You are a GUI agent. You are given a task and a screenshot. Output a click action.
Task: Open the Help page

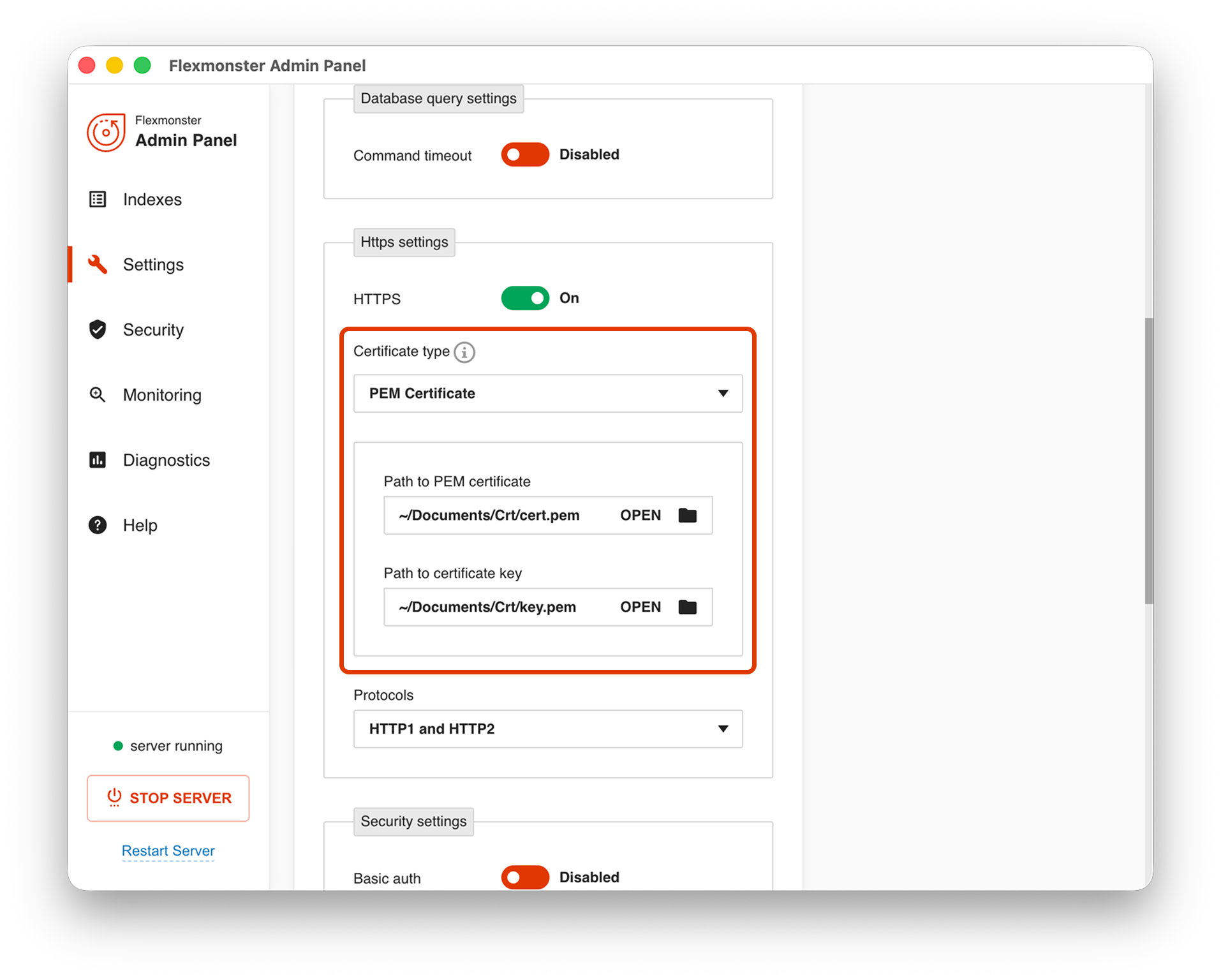(140, 524)
